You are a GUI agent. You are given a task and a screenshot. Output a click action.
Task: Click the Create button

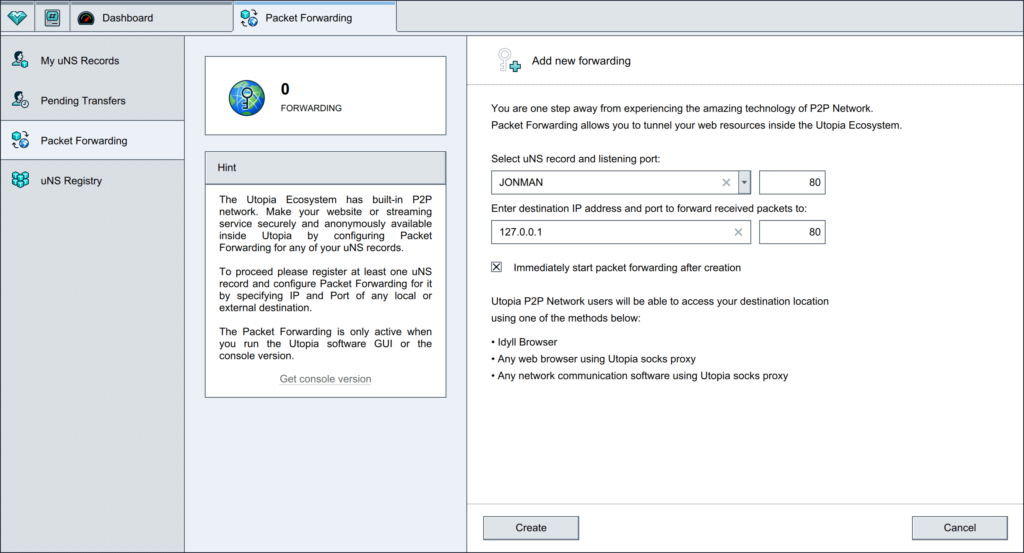coord(531,528)
